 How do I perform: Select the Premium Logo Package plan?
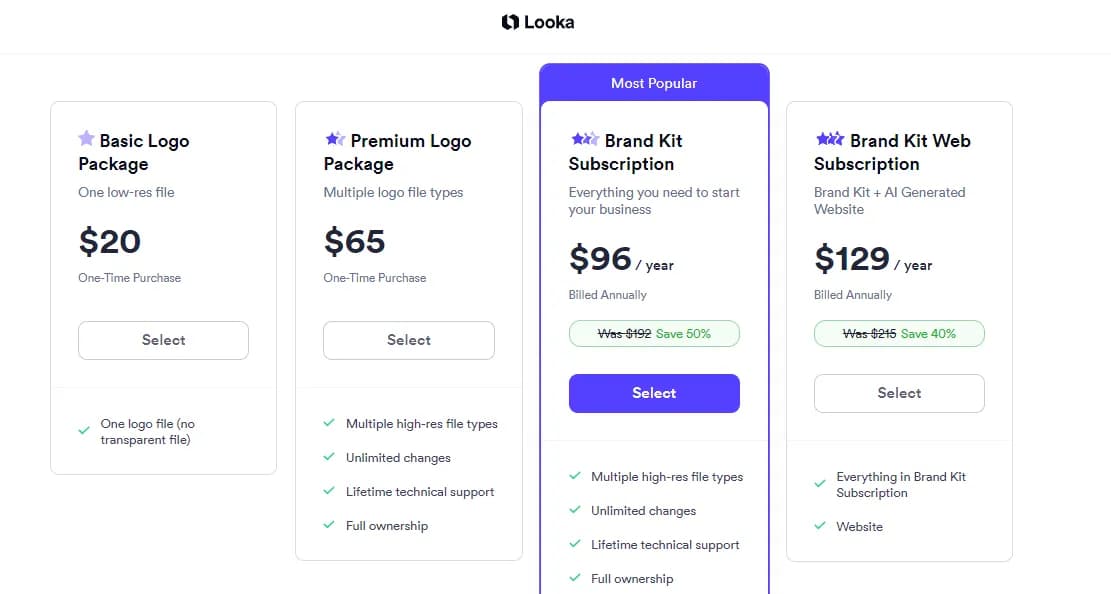tap(408, 340)
